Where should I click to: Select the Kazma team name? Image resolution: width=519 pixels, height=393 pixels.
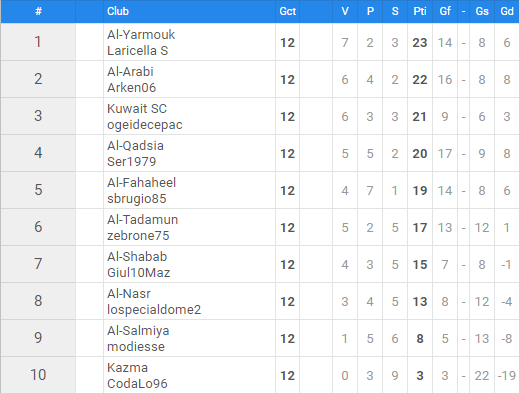(x=127, y=368)
